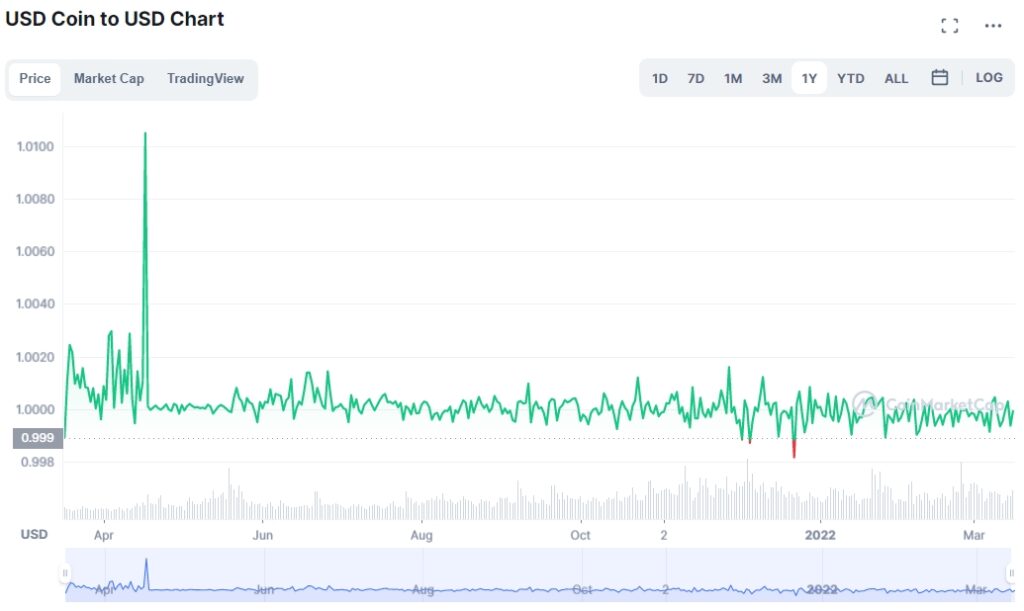Toggle LOG scale on the chart
Image resolution: width=1024 pixels, height=611 pixels.
[x=989, y=78]
